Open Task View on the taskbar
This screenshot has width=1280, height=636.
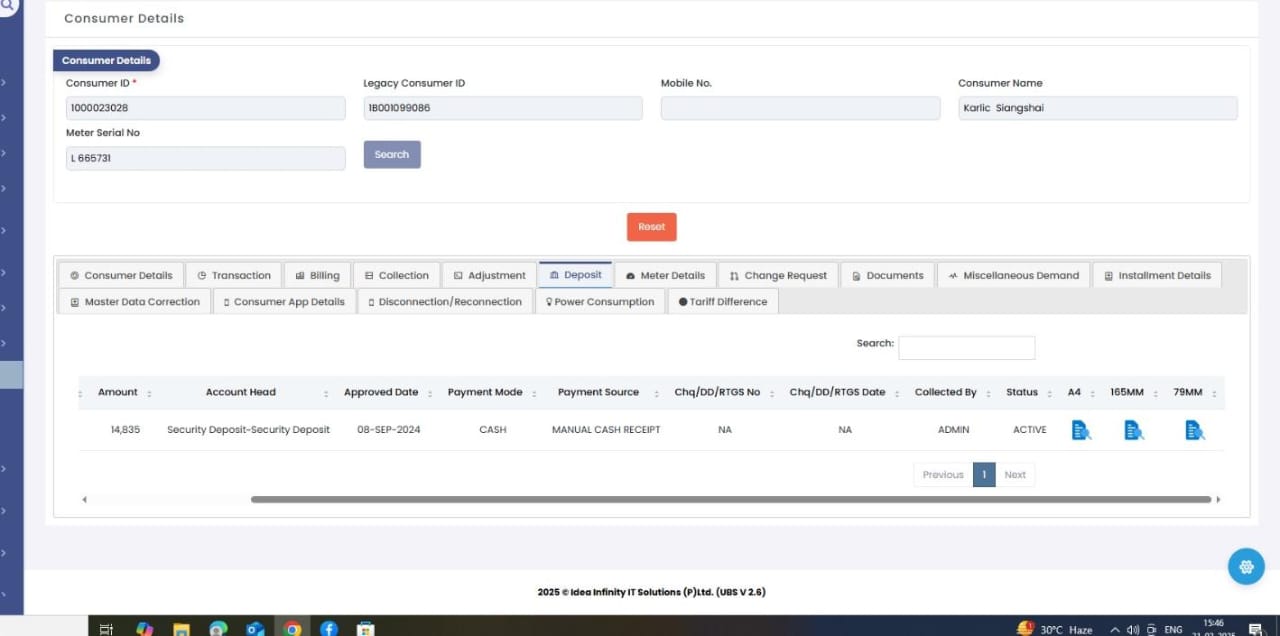click(107, 629)
